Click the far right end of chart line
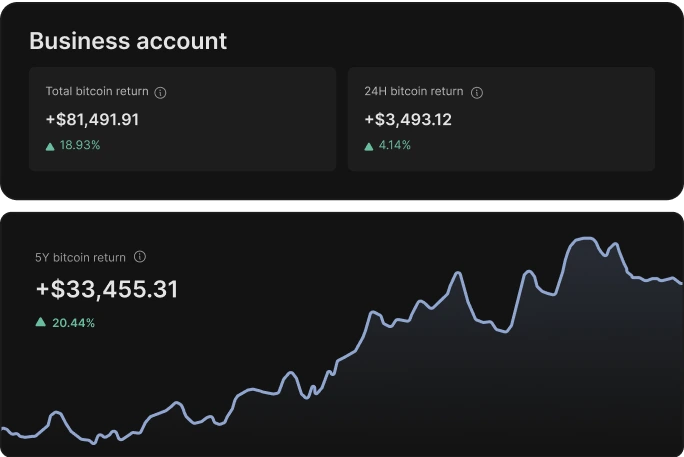 pyautogui.click(x=680, y=283)
